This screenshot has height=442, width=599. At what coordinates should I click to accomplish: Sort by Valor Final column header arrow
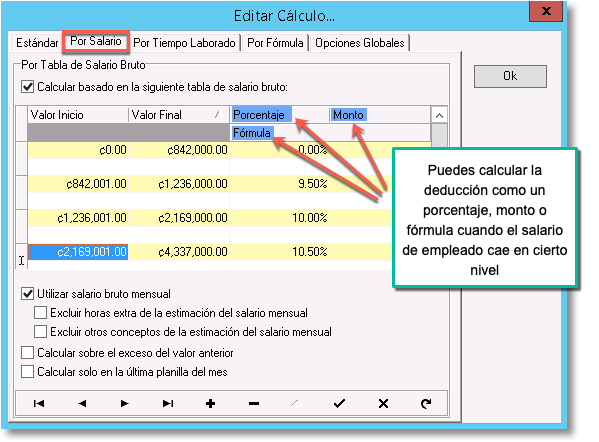click(218, 114)
